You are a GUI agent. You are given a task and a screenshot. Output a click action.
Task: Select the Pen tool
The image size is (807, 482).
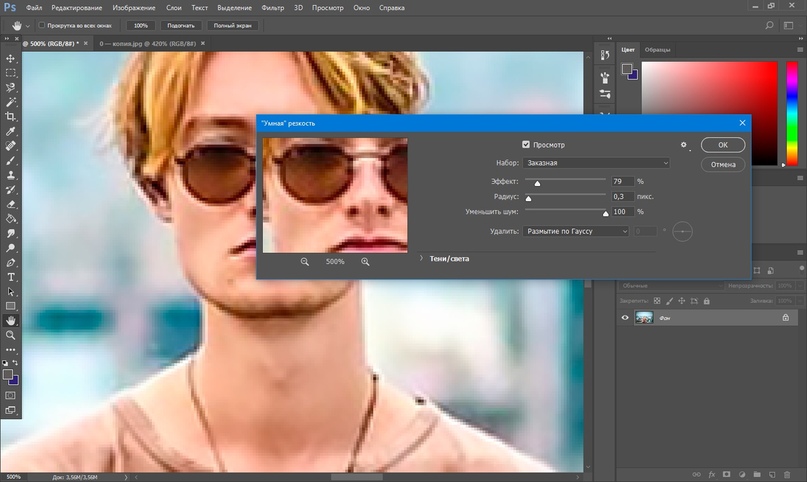(10, 262)
